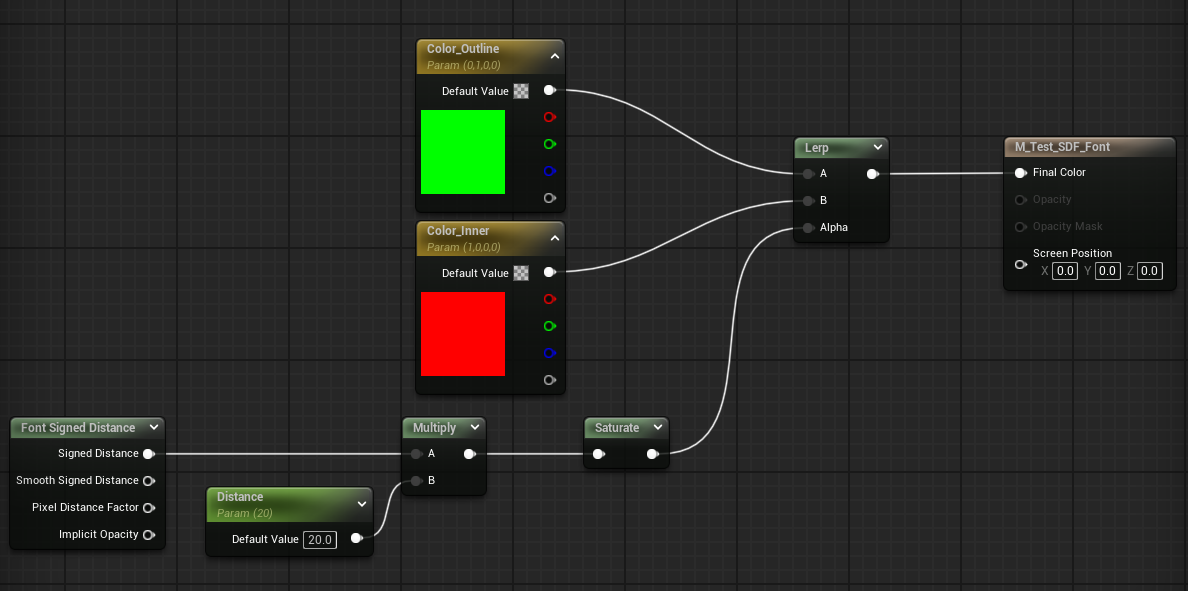Click Color_Outline red channel output pin
This screenshot has width=1188, height=591.
(549, 117)
